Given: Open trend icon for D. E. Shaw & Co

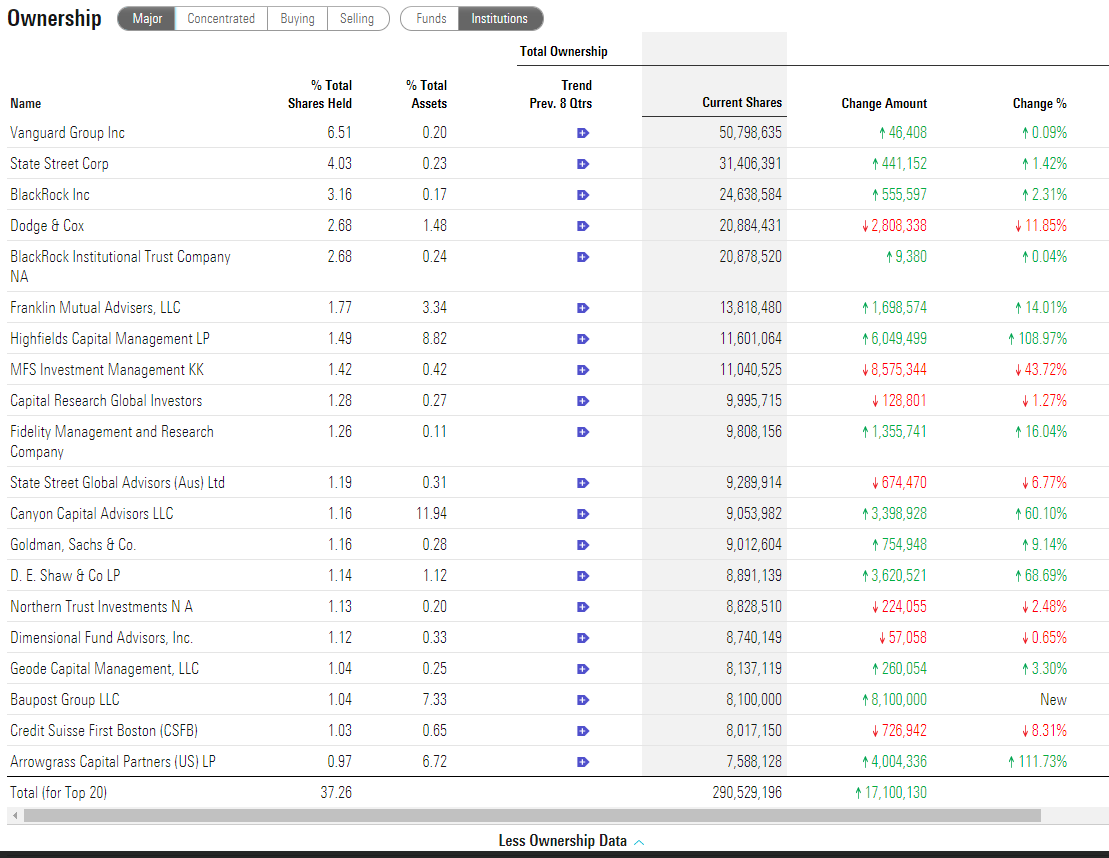Looking at the screenshot, I should pos(583,576).
